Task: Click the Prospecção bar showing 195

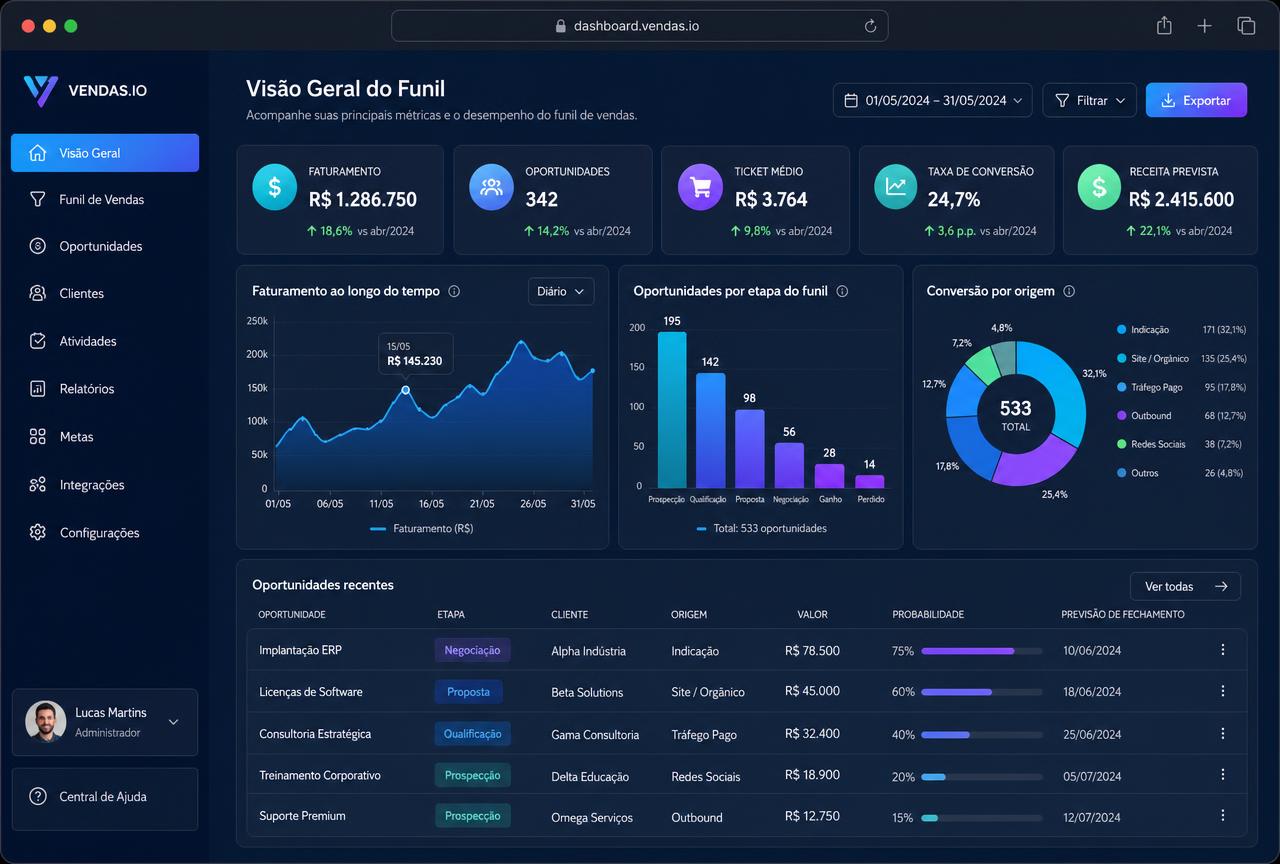Action: [x=671, y=409]
